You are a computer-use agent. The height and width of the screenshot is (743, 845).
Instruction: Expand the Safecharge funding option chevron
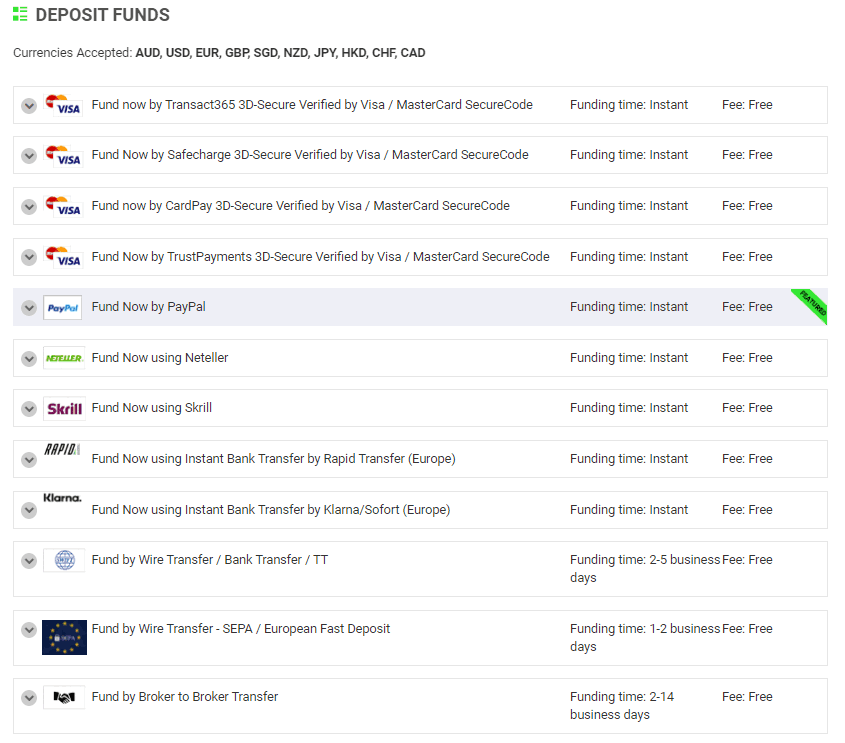tap(29, 156)
